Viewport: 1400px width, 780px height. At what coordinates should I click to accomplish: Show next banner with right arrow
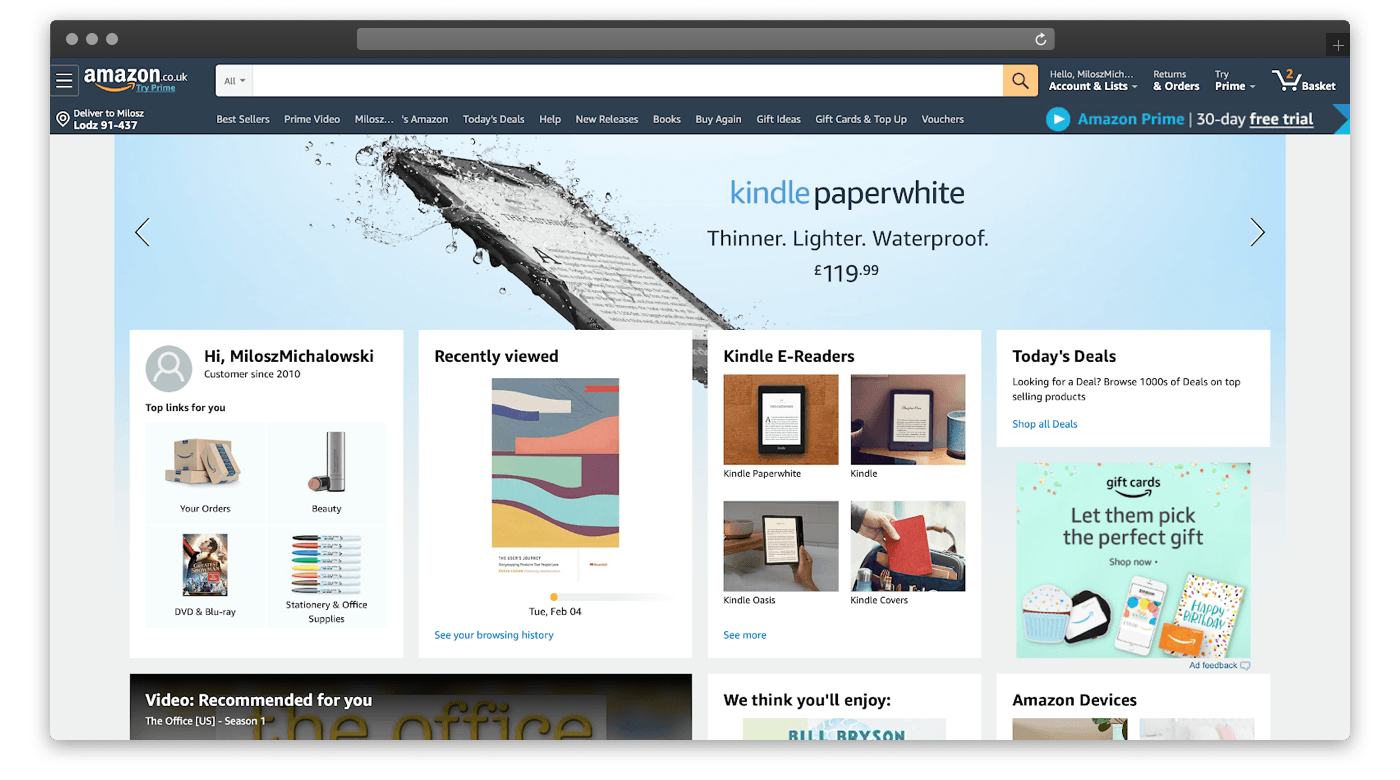(1257, 232)
